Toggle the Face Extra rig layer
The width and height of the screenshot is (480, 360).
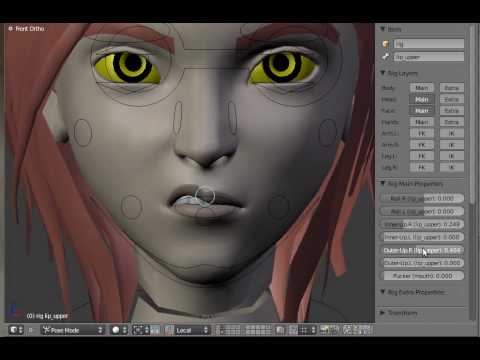tap(452, 110)
